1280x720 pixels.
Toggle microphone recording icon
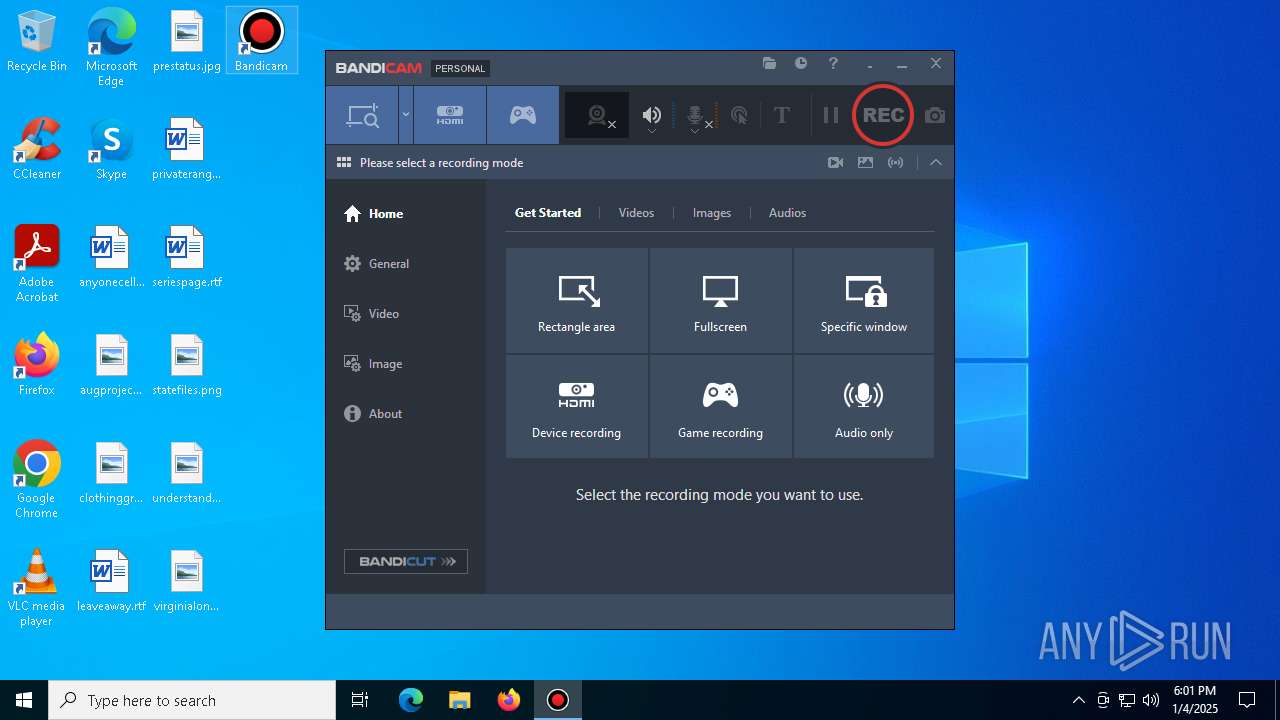(696, 116)
